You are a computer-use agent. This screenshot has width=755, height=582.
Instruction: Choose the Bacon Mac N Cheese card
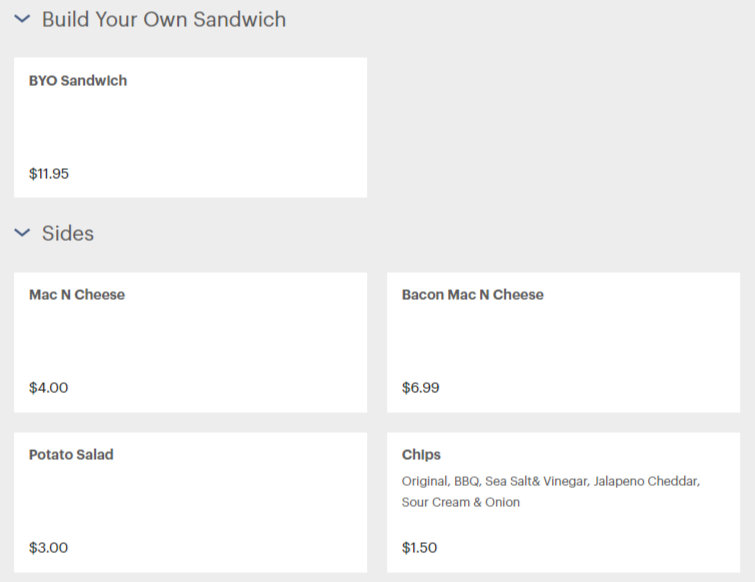click(563, 342)
